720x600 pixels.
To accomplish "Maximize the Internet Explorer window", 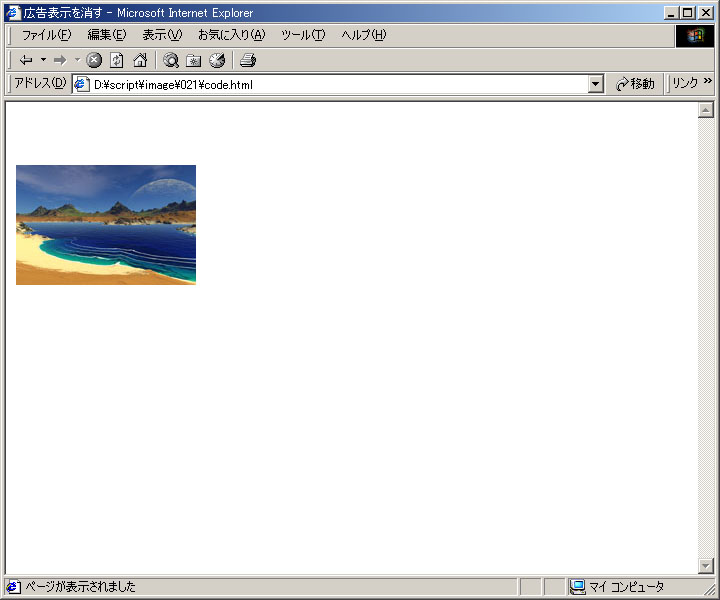I will 687,13.
